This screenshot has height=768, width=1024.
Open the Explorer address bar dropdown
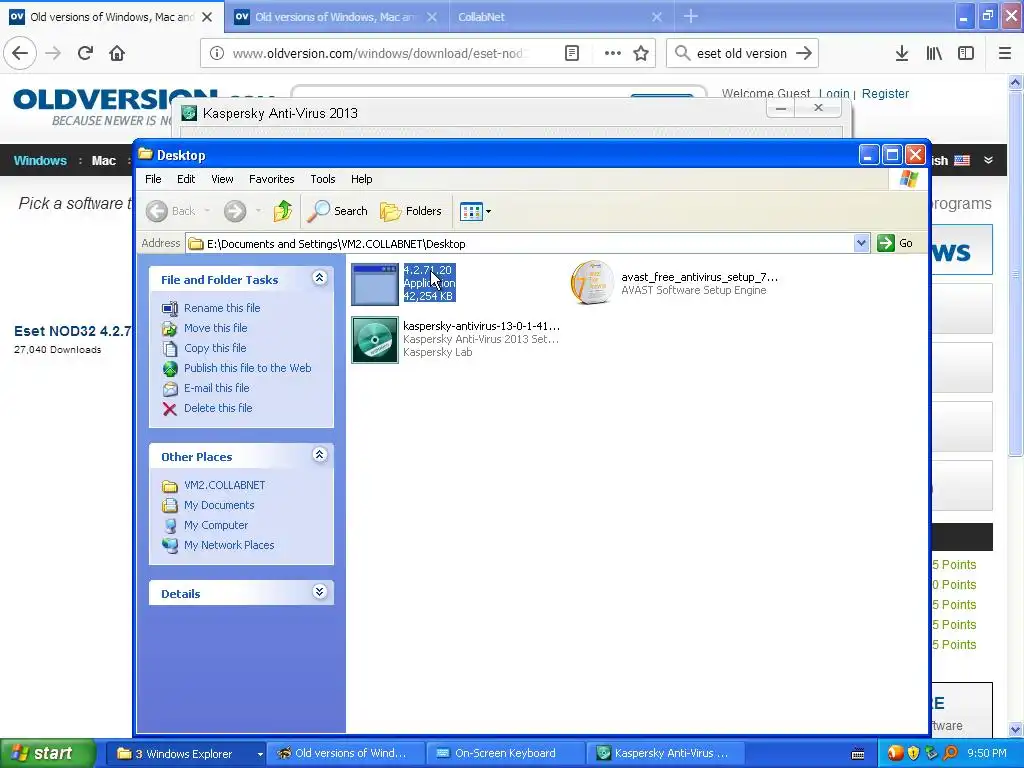(861, 243)
